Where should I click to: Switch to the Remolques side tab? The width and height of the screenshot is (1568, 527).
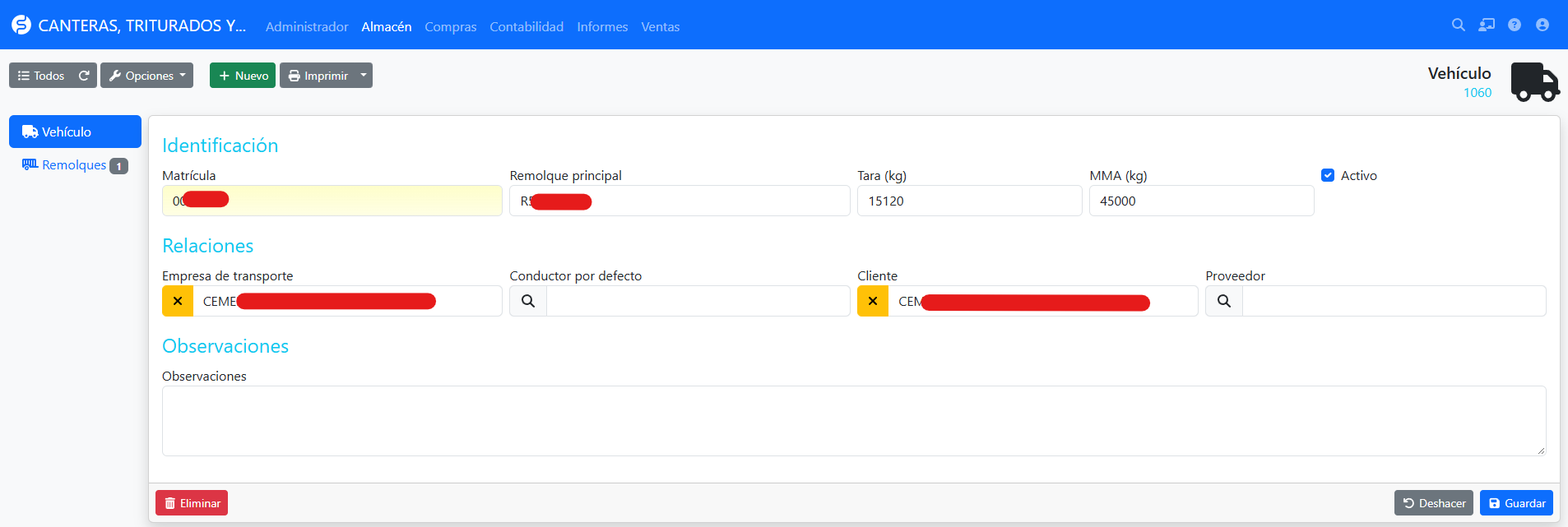tap(75, 165)
